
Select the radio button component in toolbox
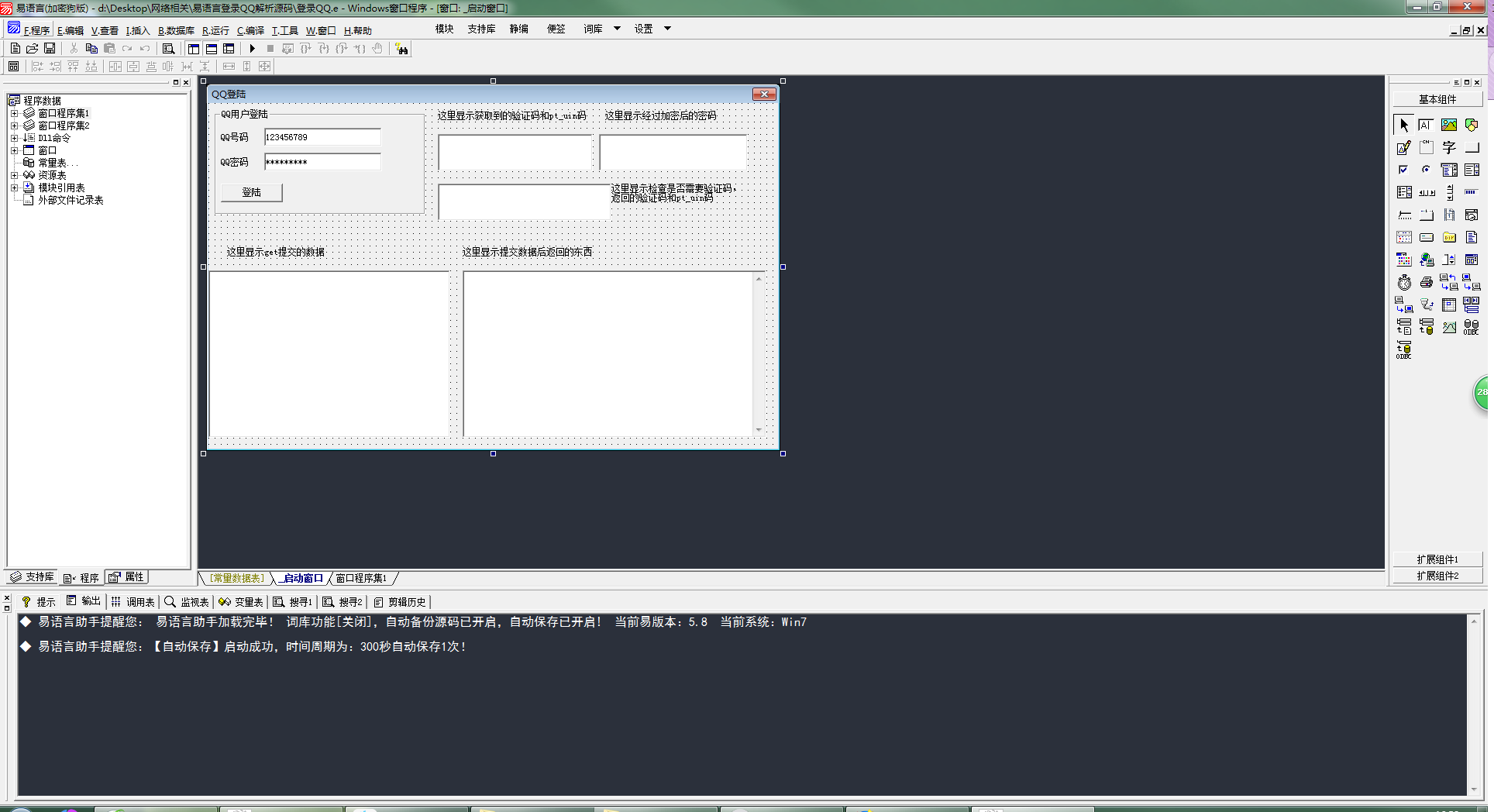pyautogui.click(x=1426, y=170)
